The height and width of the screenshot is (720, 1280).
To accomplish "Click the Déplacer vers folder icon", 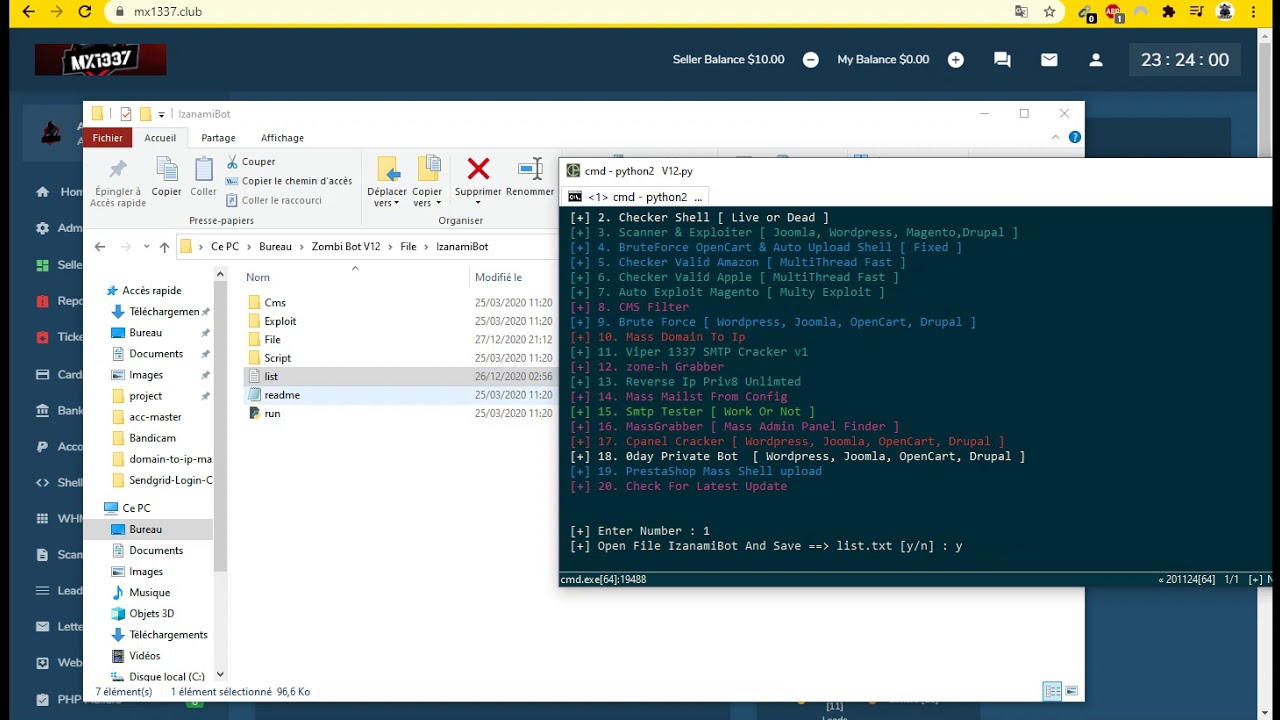I will [388, 169].
